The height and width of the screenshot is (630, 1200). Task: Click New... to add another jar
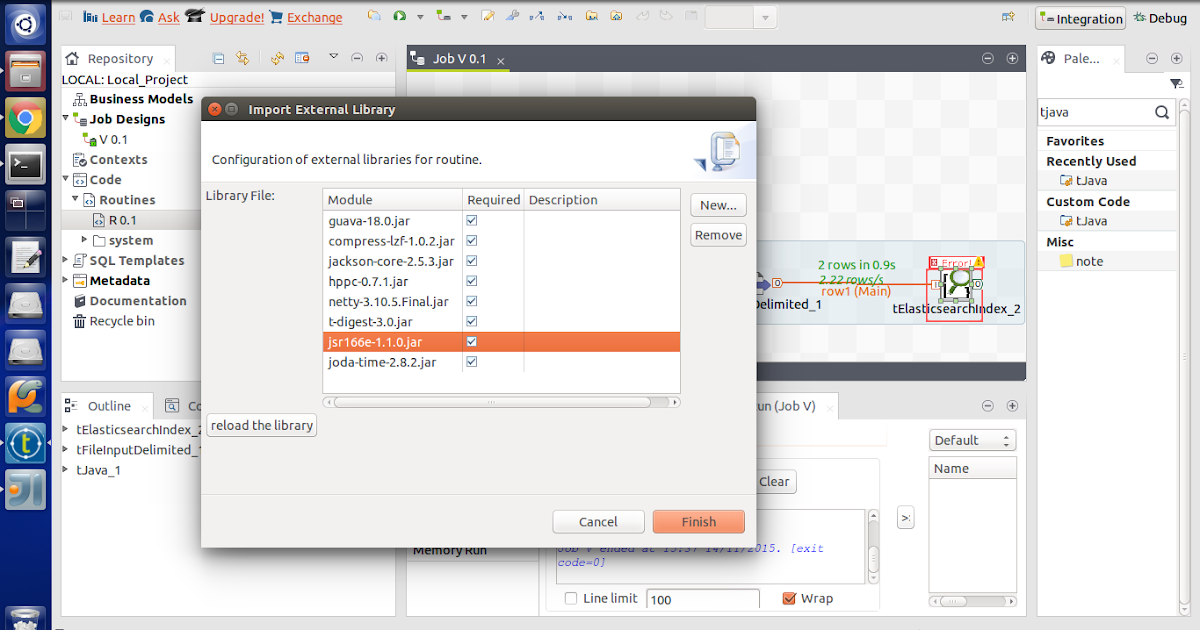click(717, 205)
